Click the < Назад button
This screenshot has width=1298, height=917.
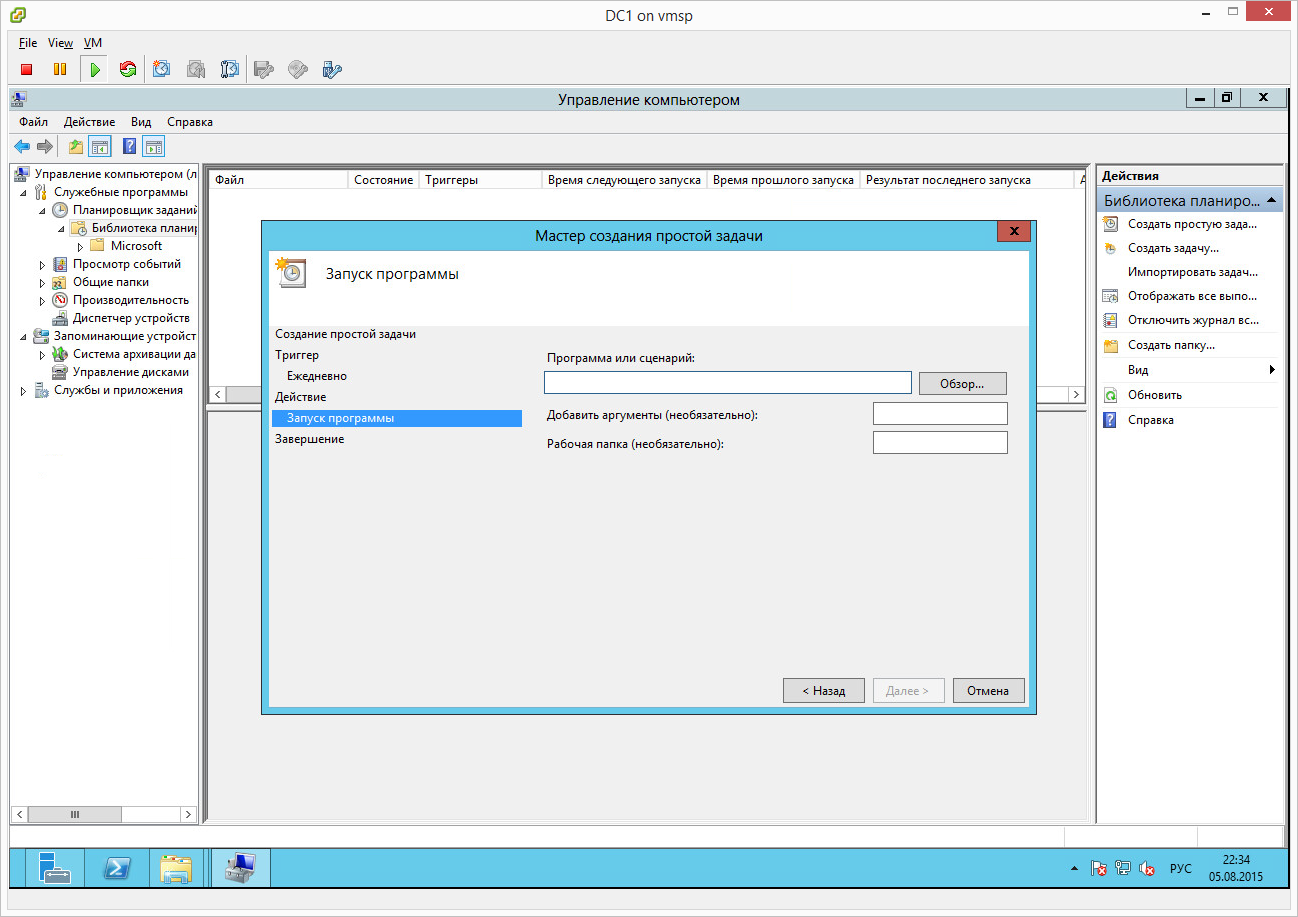click(x=824, y=690)
